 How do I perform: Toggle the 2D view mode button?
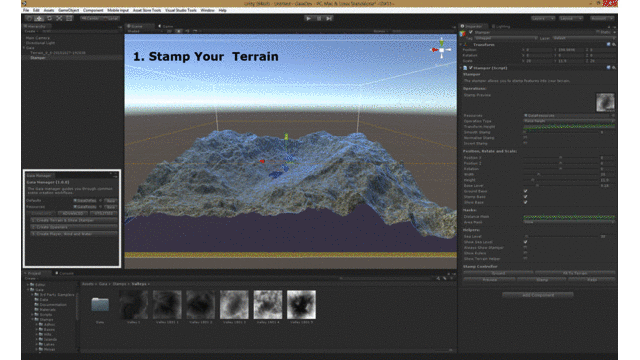coord(169,31)
